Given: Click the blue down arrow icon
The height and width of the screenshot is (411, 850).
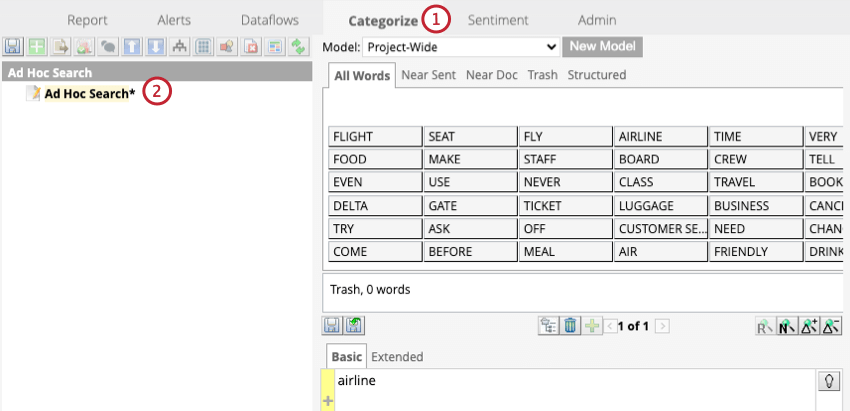Looking at the screenshot, I should coord(154,46).
